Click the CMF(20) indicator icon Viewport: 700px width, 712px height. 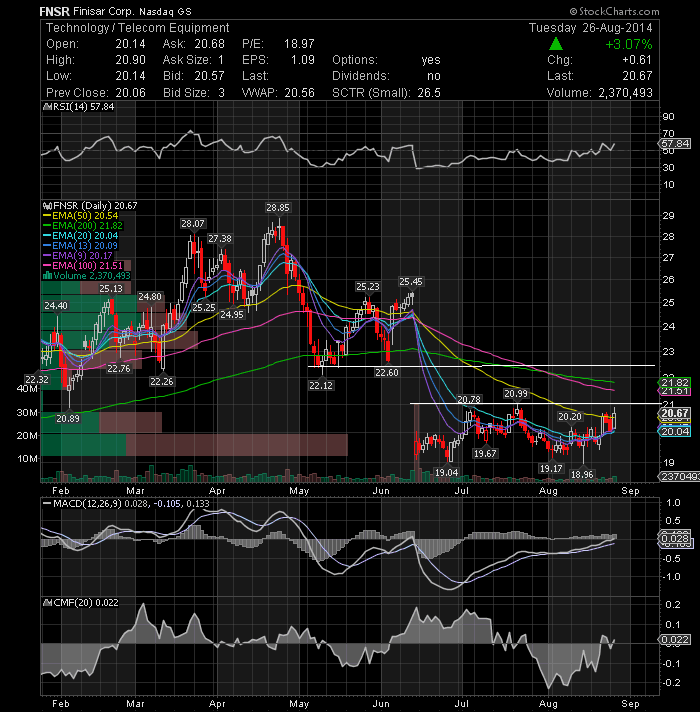point(47,603)
